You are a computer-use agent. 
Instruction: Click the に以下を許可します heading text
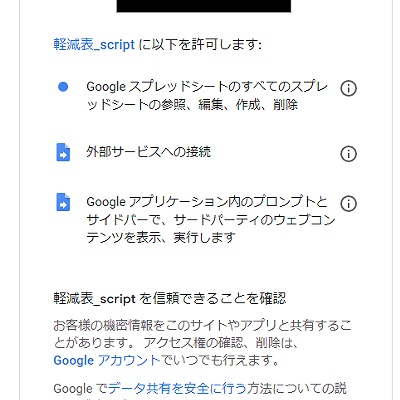pyautogui.click(x=200, y=45)
